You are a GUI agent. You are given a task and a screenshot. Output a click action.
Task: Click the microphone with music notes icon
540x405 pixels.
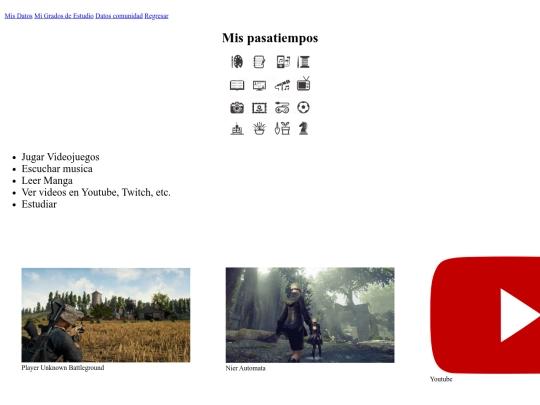coord(282,85)
